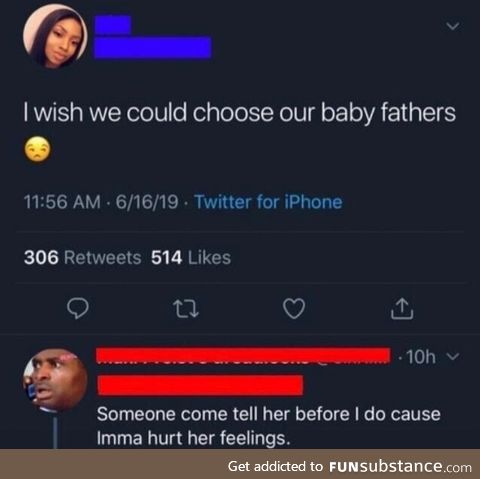Click the red-redacted replying-to line
This screenshot has width=480, height=479.
200,385
